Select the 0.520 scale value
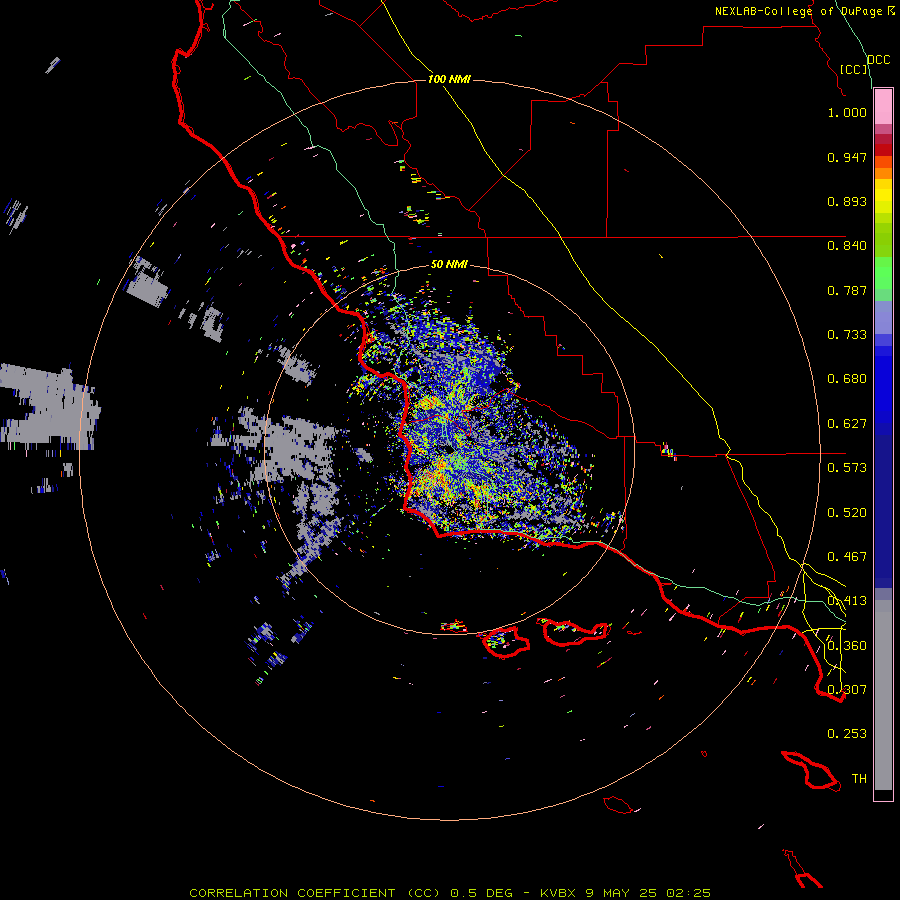 pyautogui.click(x=847, y=513)
